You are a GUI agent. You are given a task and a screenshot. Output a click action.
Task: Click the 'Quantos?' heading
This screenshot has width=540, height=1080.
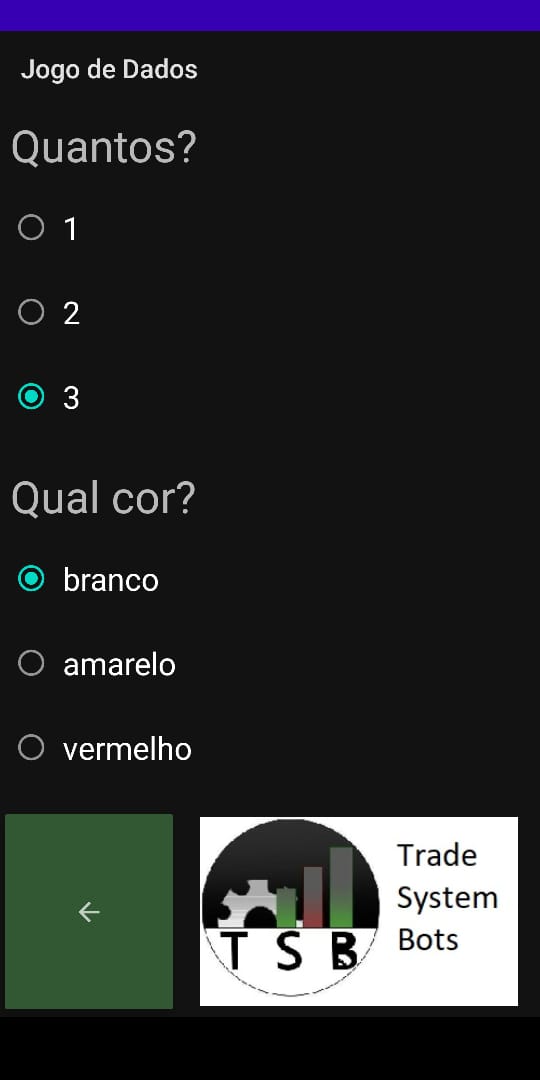(x=104, y=147)
